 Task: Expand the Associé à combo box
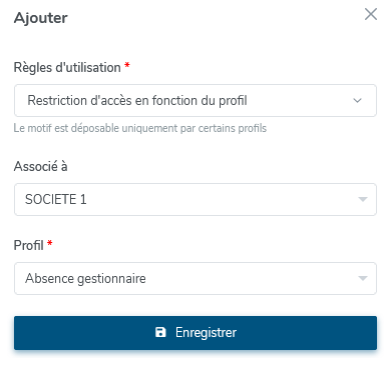(195, 199)
